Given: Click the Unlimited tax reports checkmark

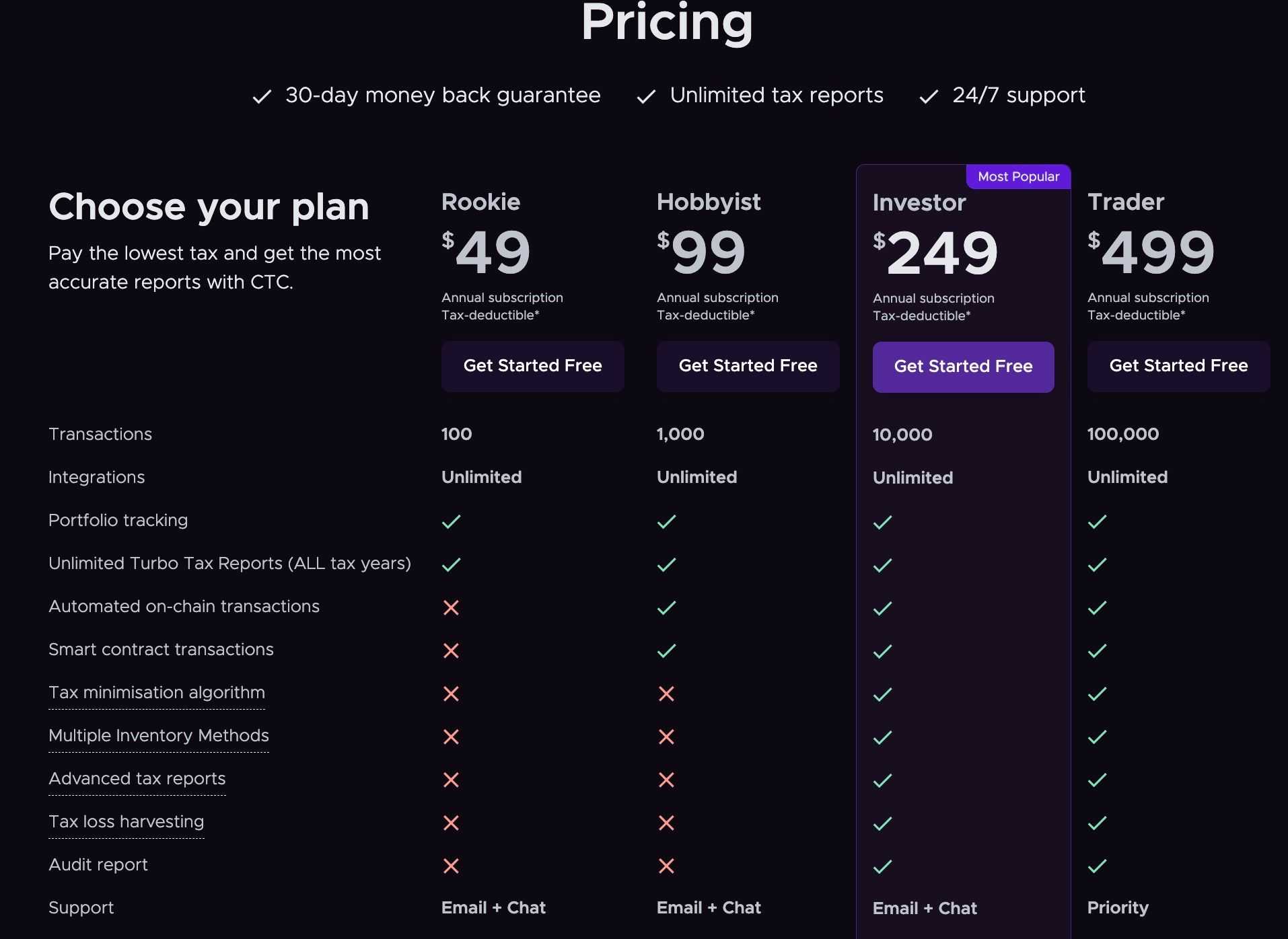Looking at the screenshot, I should [x=645, y=96].
